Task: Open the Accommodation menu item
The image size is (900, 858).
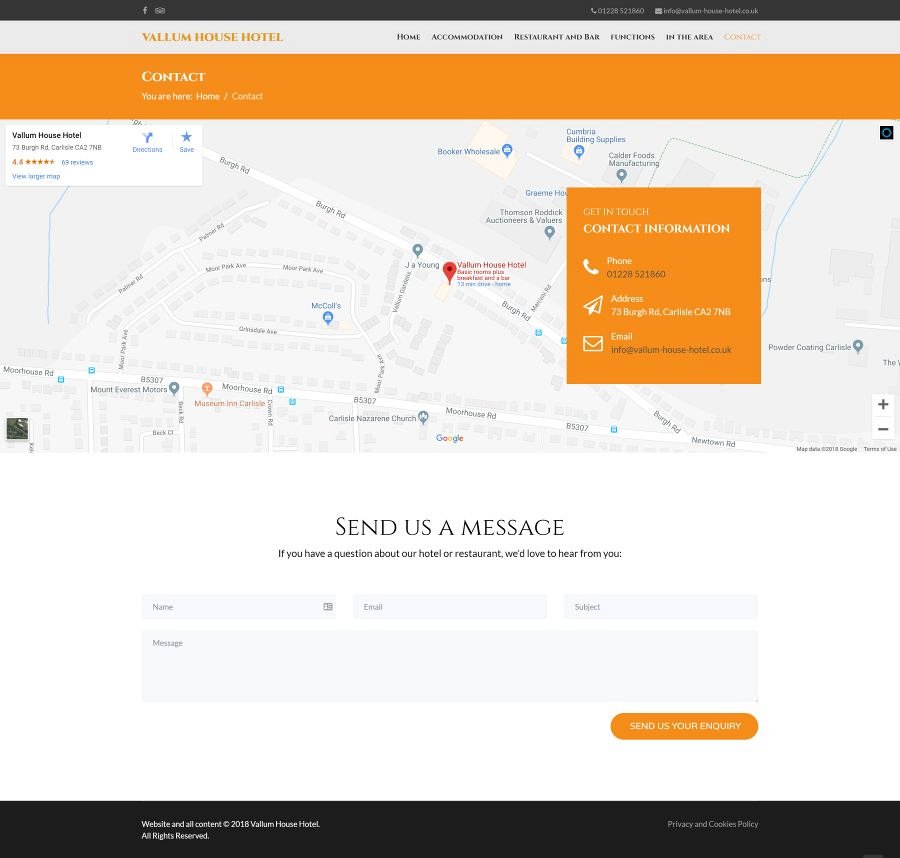Action: (x=467, y=37)
